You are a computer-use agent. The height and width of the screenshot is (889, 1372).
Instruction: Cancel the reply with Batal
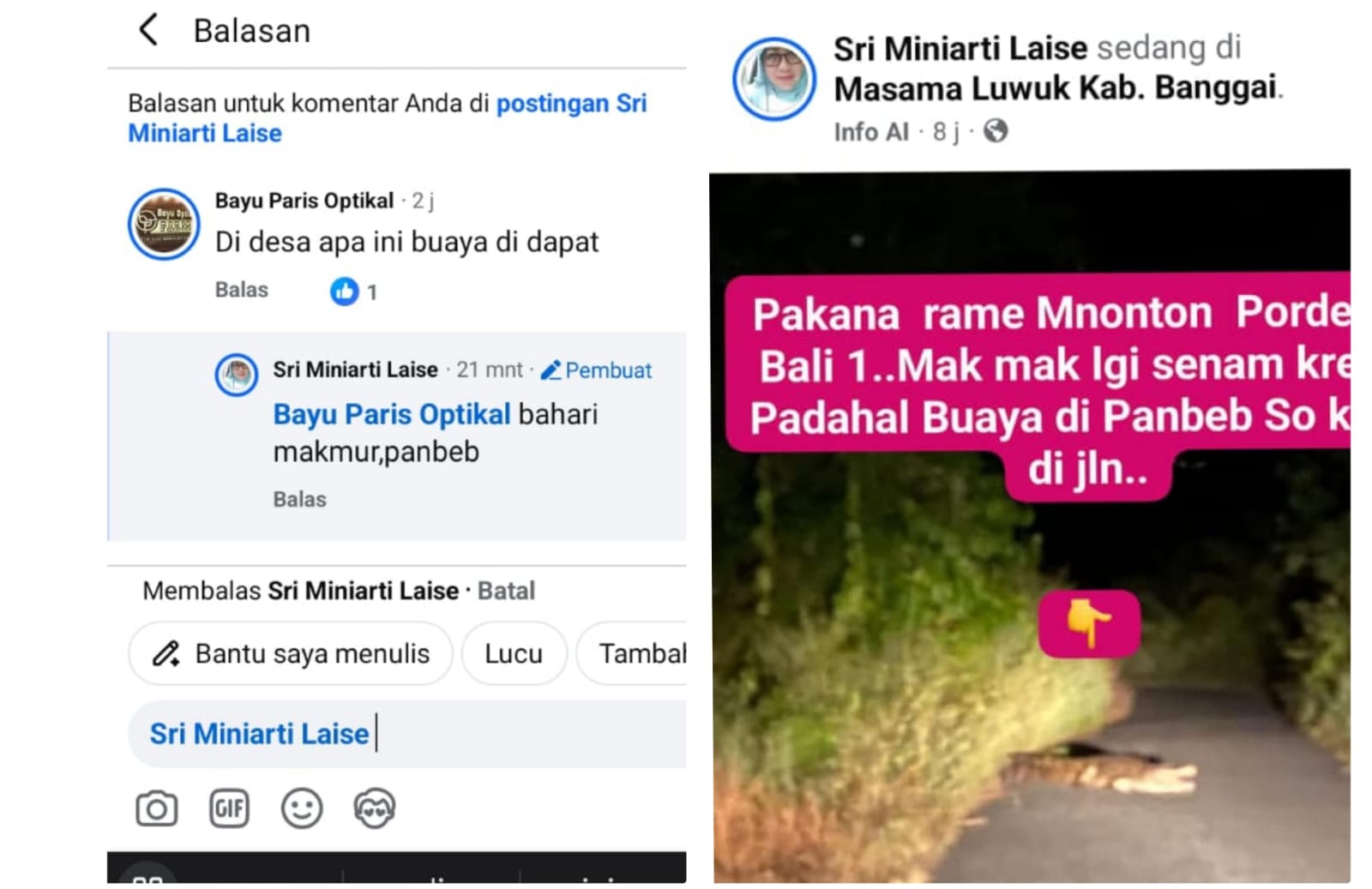[506, 591]
